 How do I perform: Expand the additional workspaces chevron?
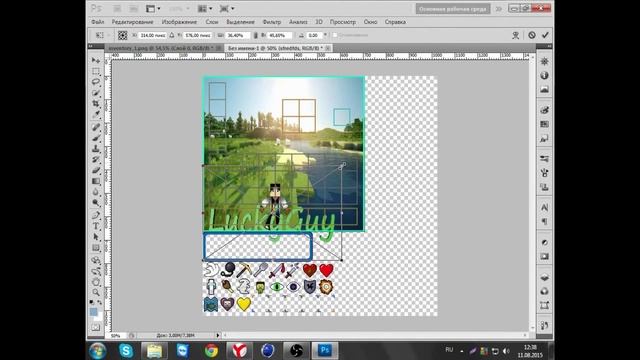(x=499, y=9)
